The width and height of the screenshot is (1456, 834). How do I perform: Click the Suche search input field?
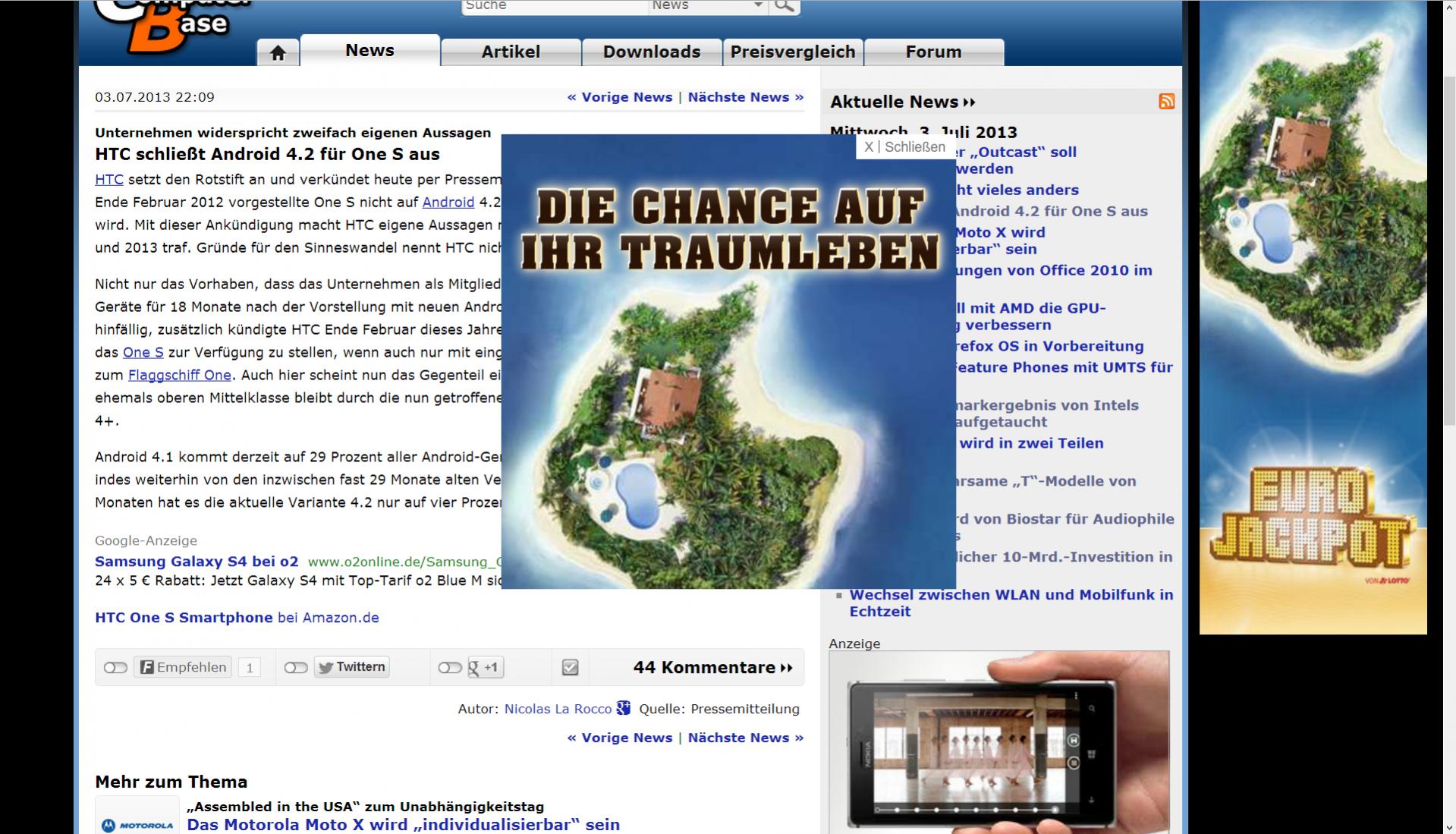tap(555, 6)
